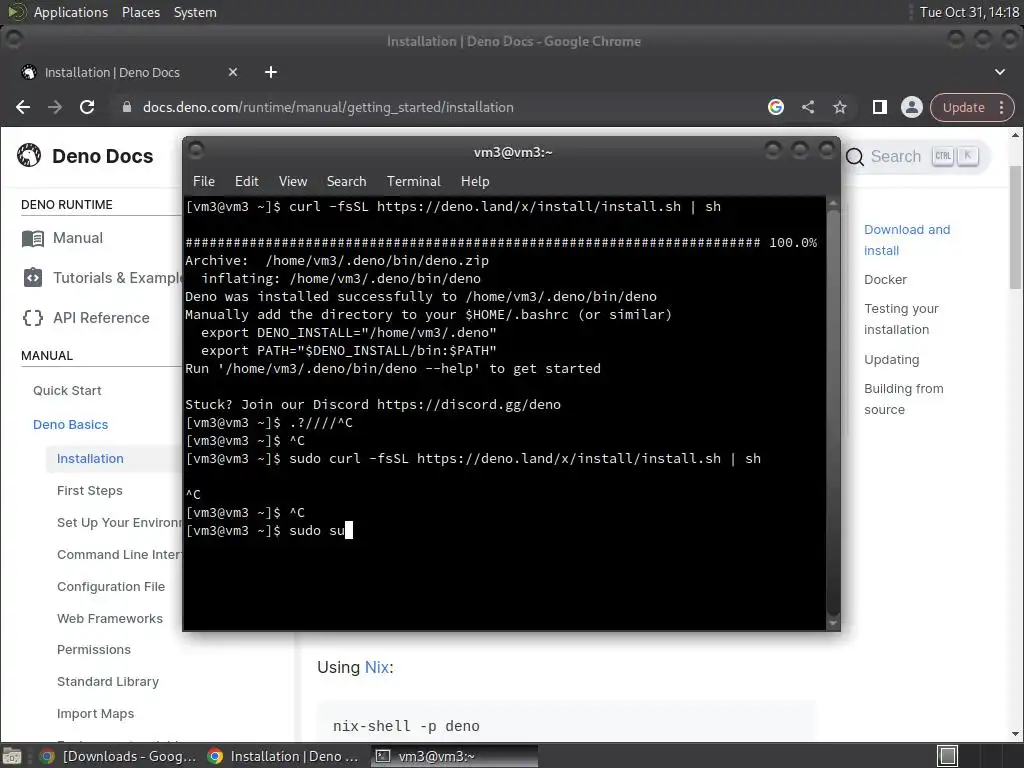
Task: Focus the Deno Docs Search field
Action: coord(918,157)
